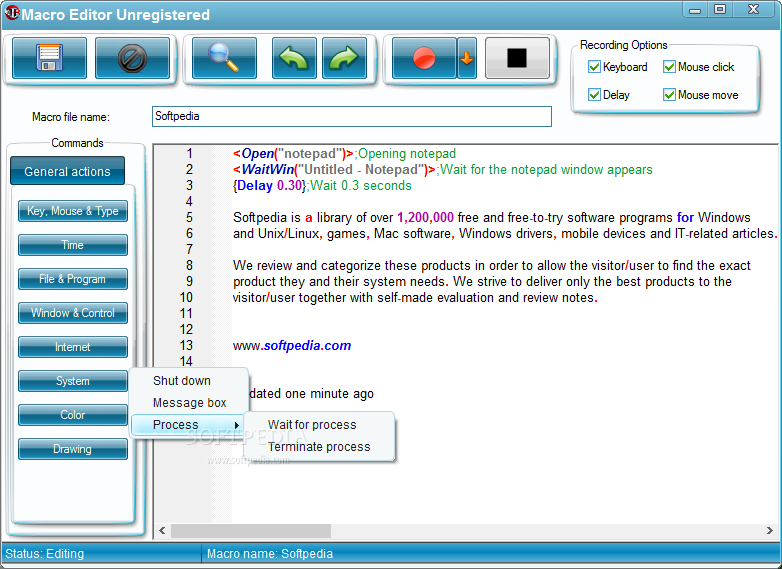The height and width of the screenshot is (569, 782).
Task: Choose Message box from the System menu
Action: (x=188, y=402)
